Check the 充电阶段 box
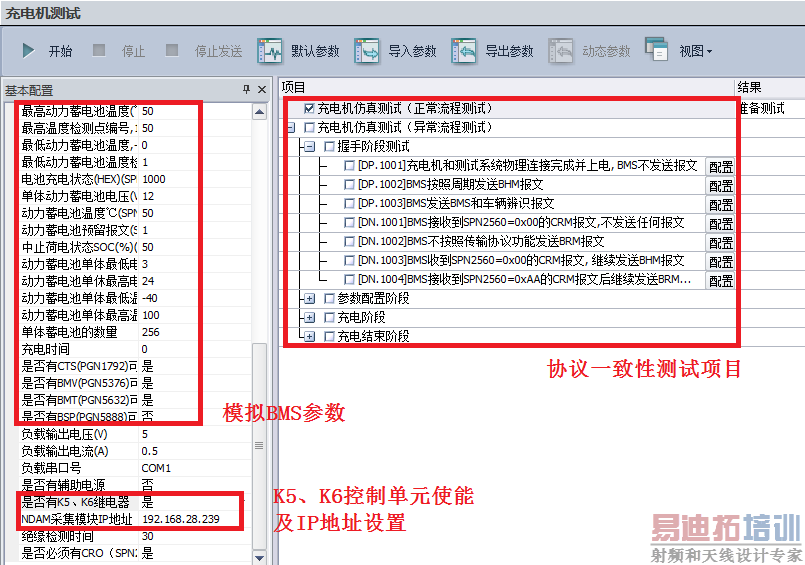 coord(329,318)
